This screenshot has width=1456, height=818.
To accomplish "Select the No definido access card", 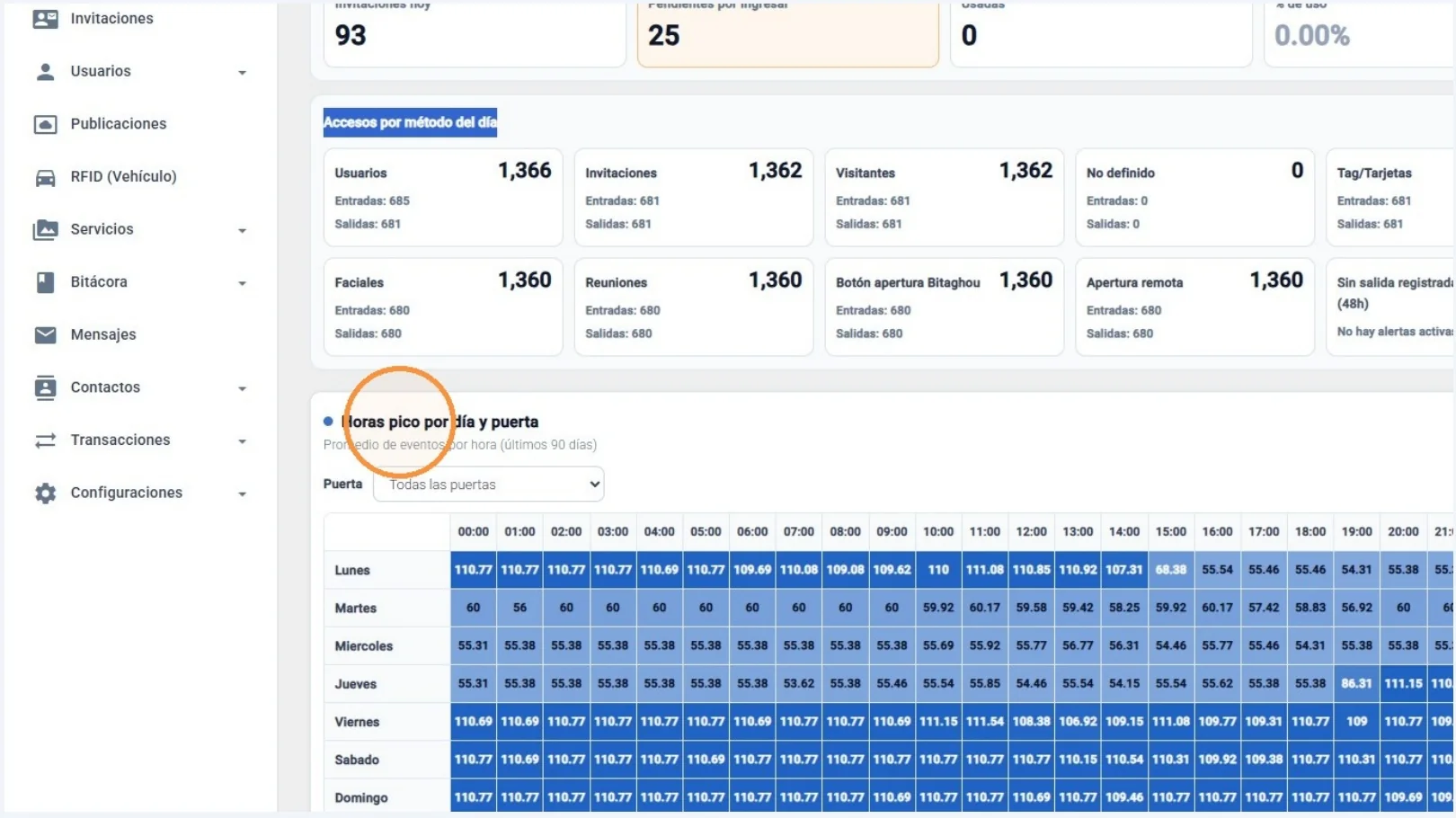I will [1194, 198].
